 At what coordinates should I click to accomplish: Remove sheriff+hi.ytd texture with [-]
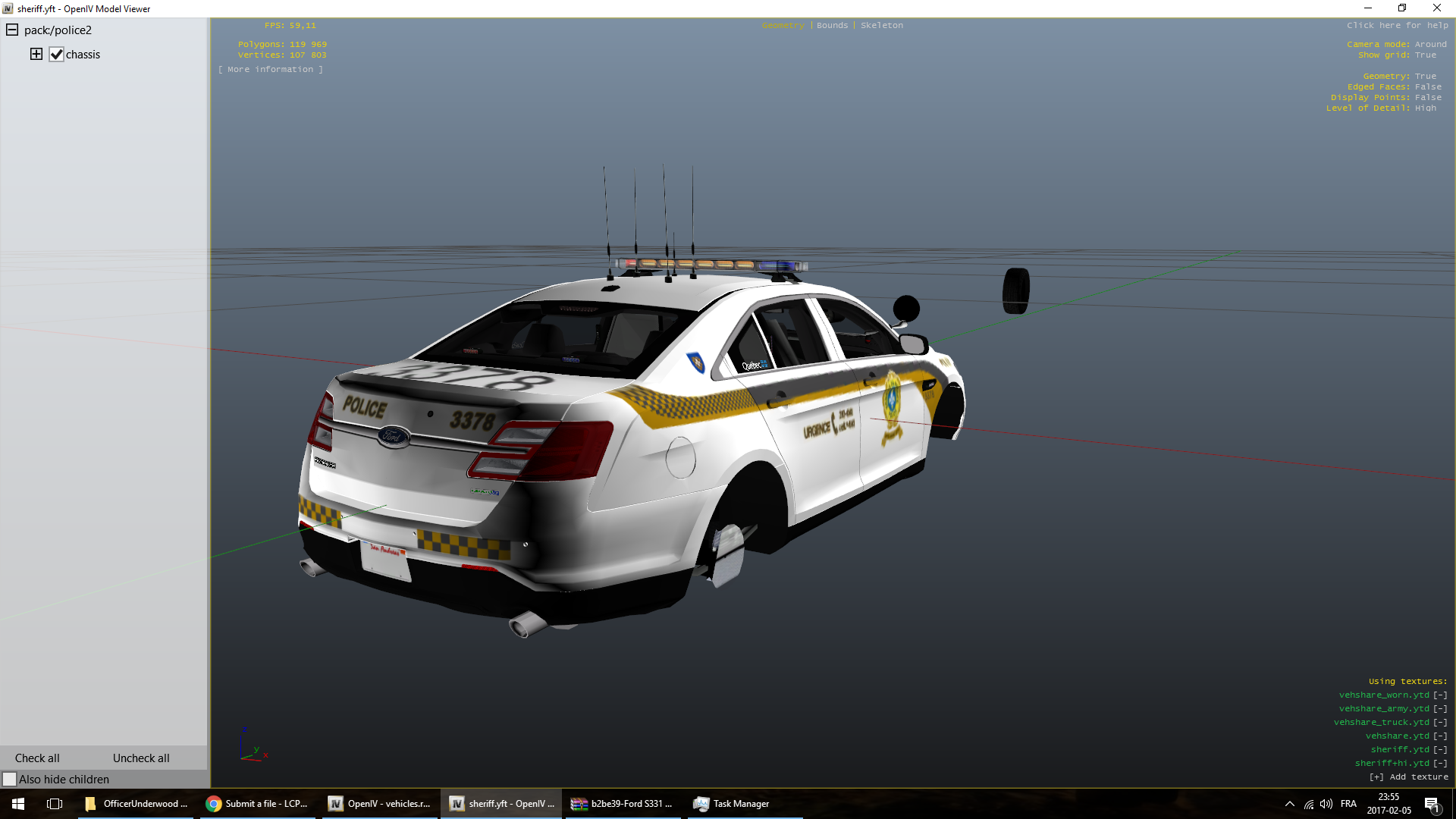(x=1439, y=763)
